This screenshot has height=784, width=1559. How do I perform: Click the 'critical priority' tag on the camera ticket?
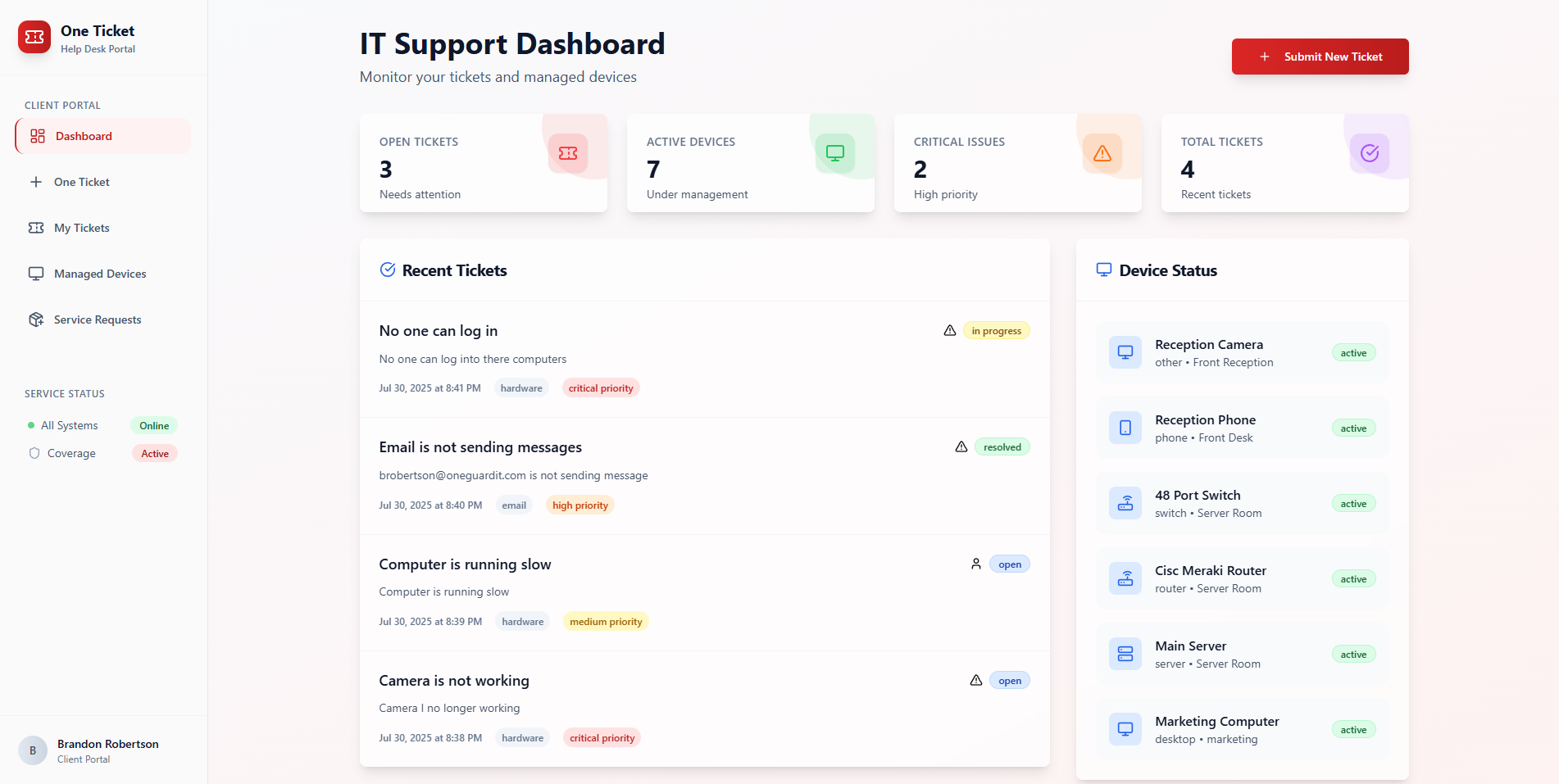click(602, 737)
